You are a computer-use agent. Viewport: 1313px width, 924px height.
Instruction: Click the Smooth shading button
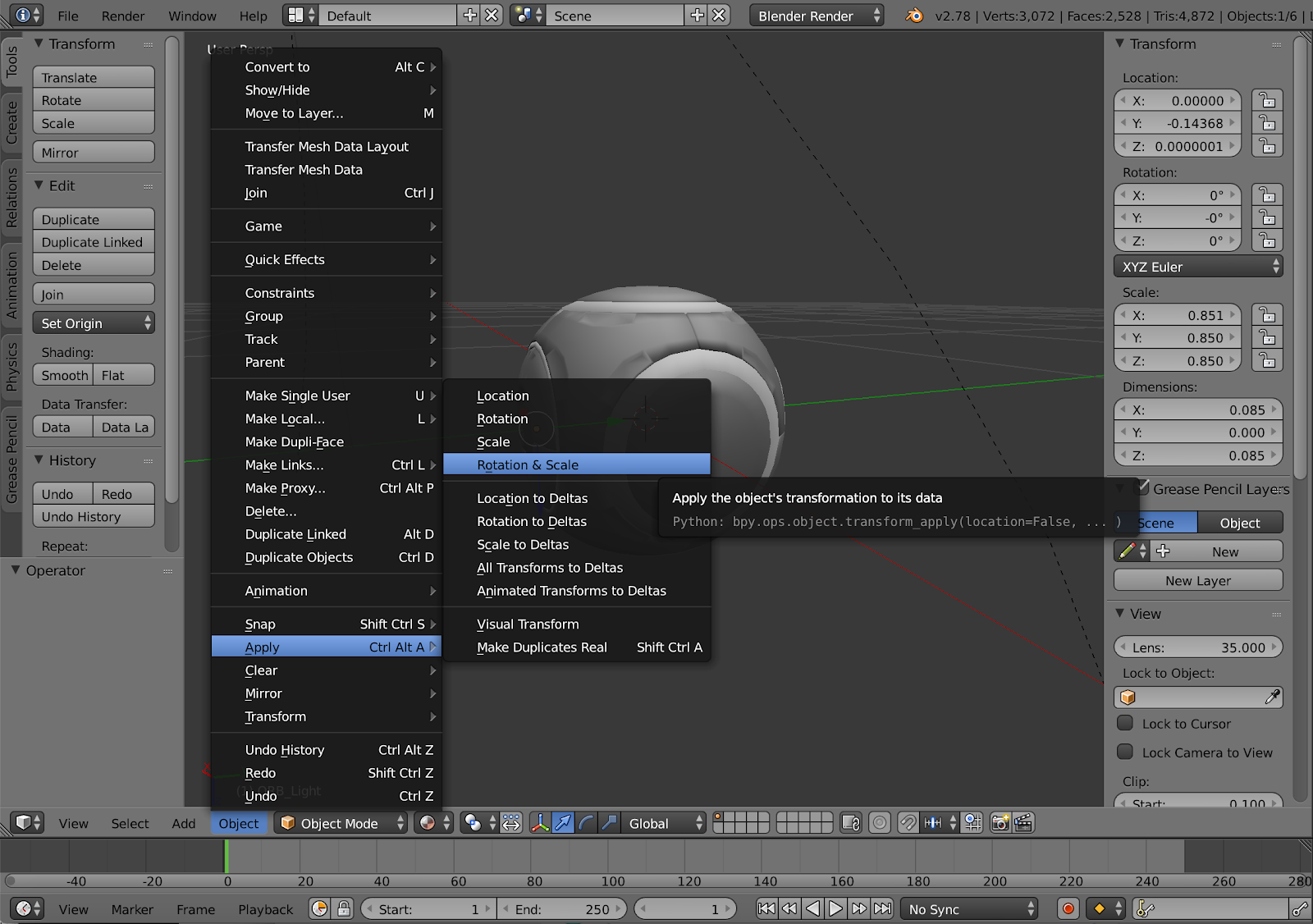click(64, 375)
